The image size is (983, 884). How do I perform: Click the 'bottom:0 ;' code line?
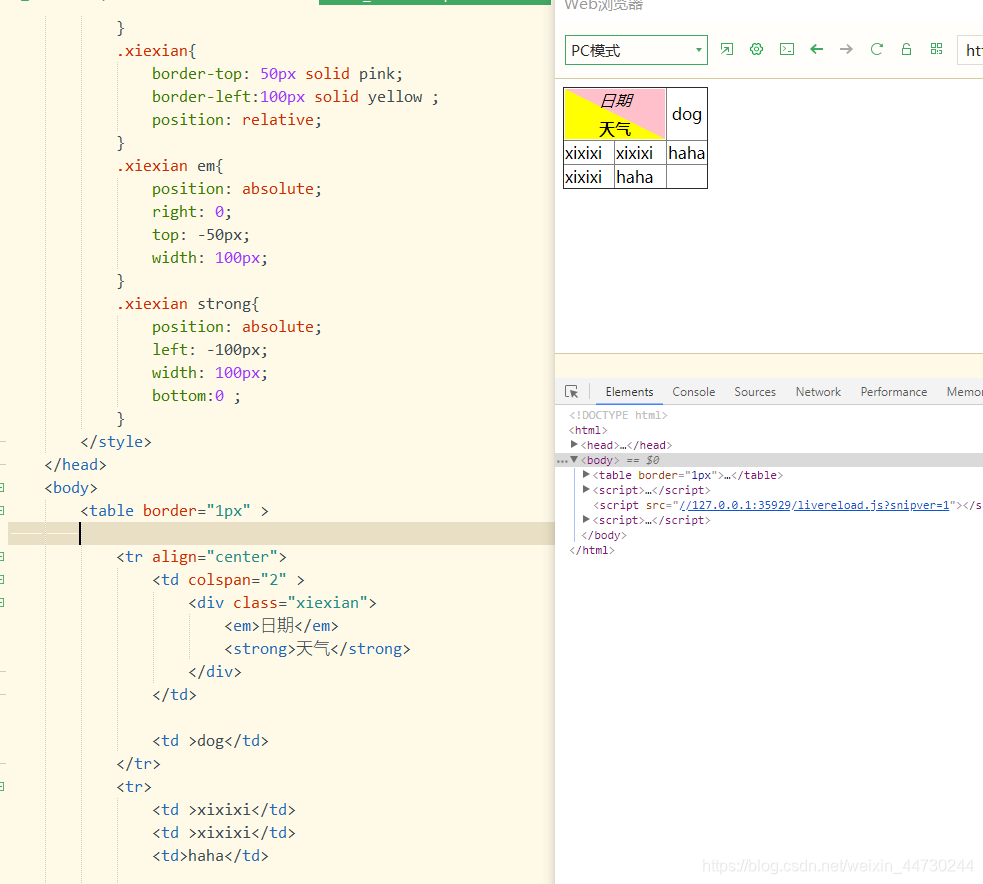[196, 396]
